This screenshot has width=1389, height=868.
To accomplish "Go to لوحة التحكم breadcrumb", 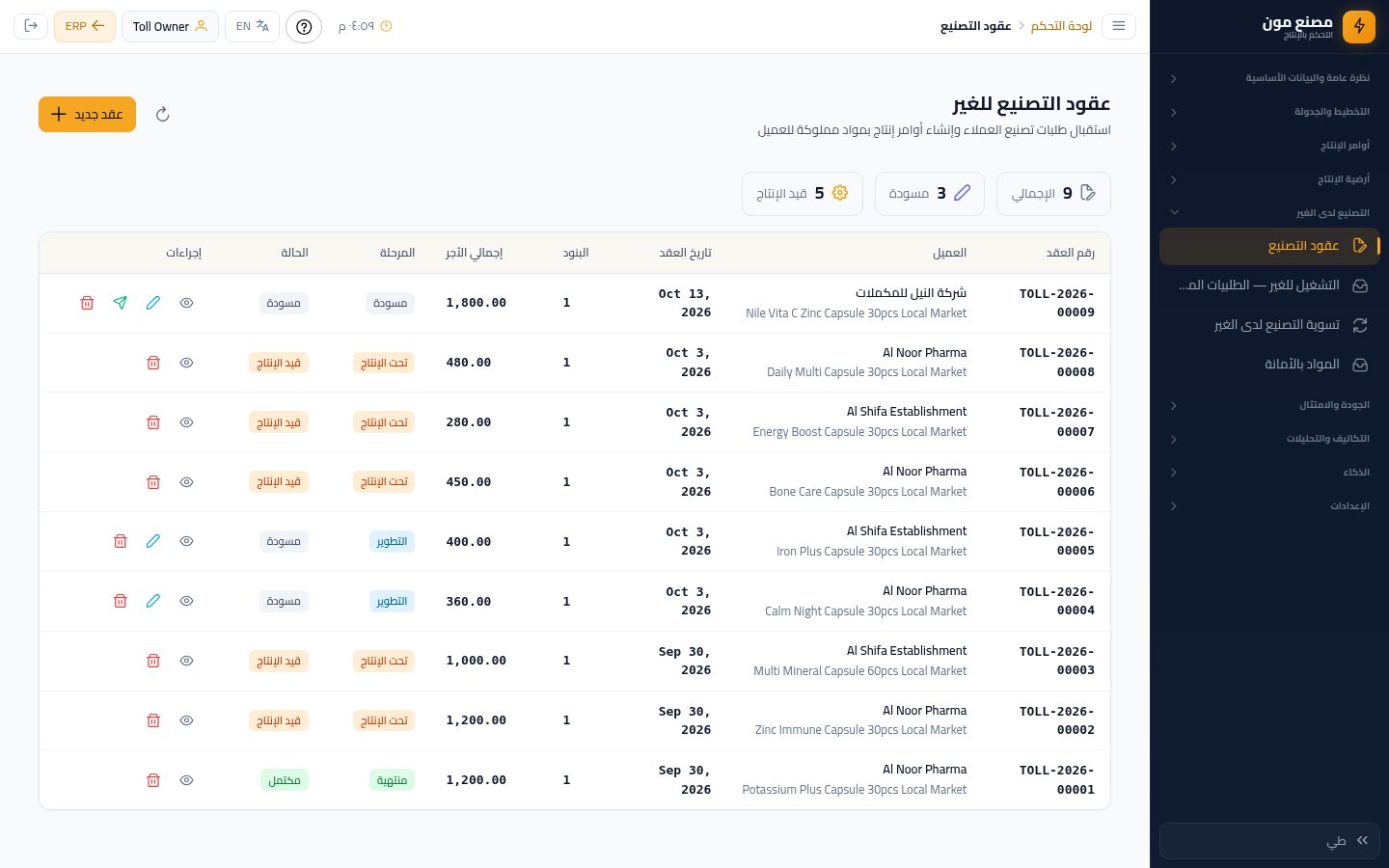I will (x=1061, y=26).
